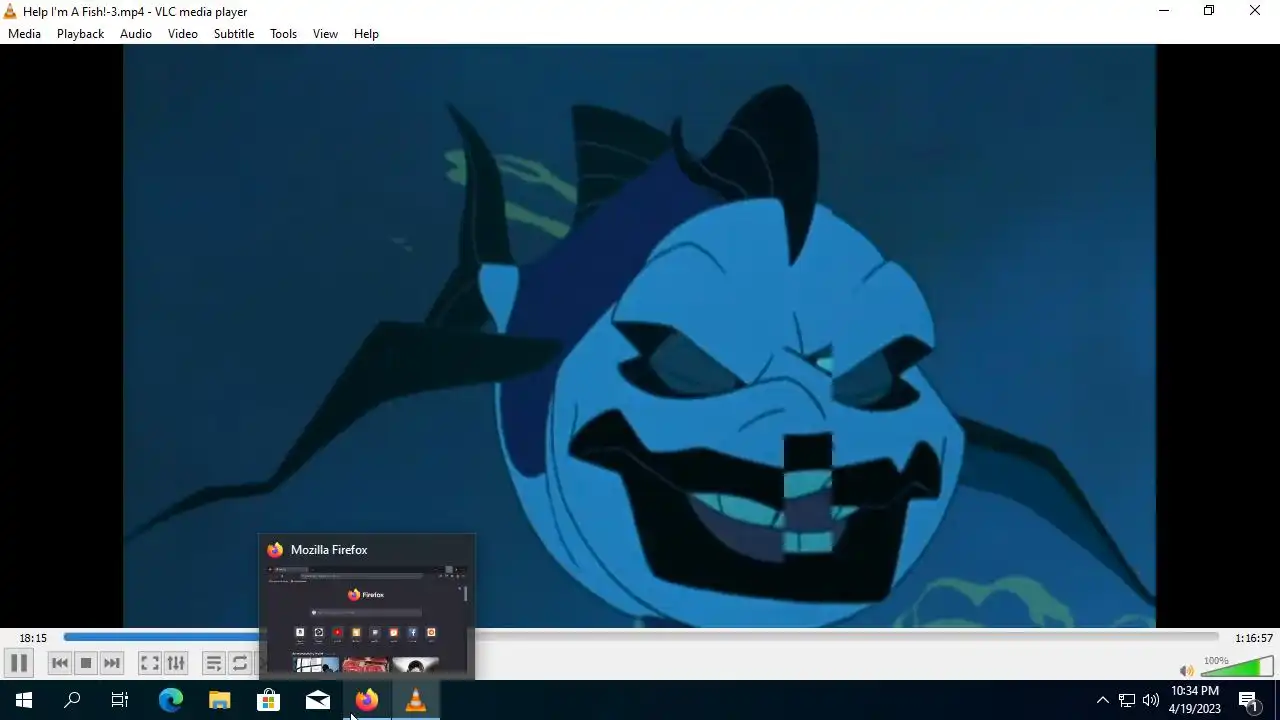Open the notification action center
1280x720 pixels.
point(1249,700)
